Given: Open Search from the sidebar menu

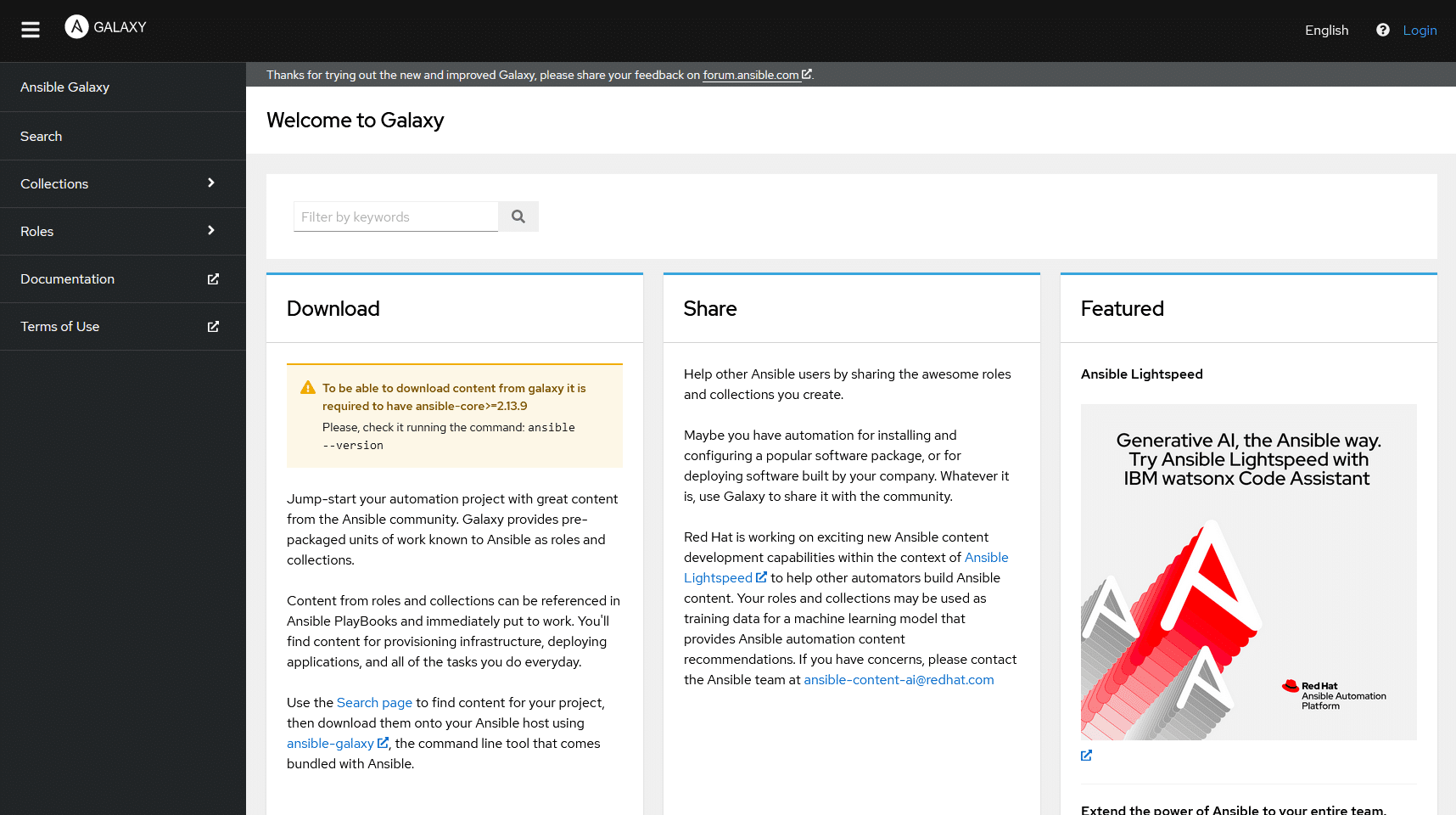Looking at the screenshot, I should tap(42, 137).
